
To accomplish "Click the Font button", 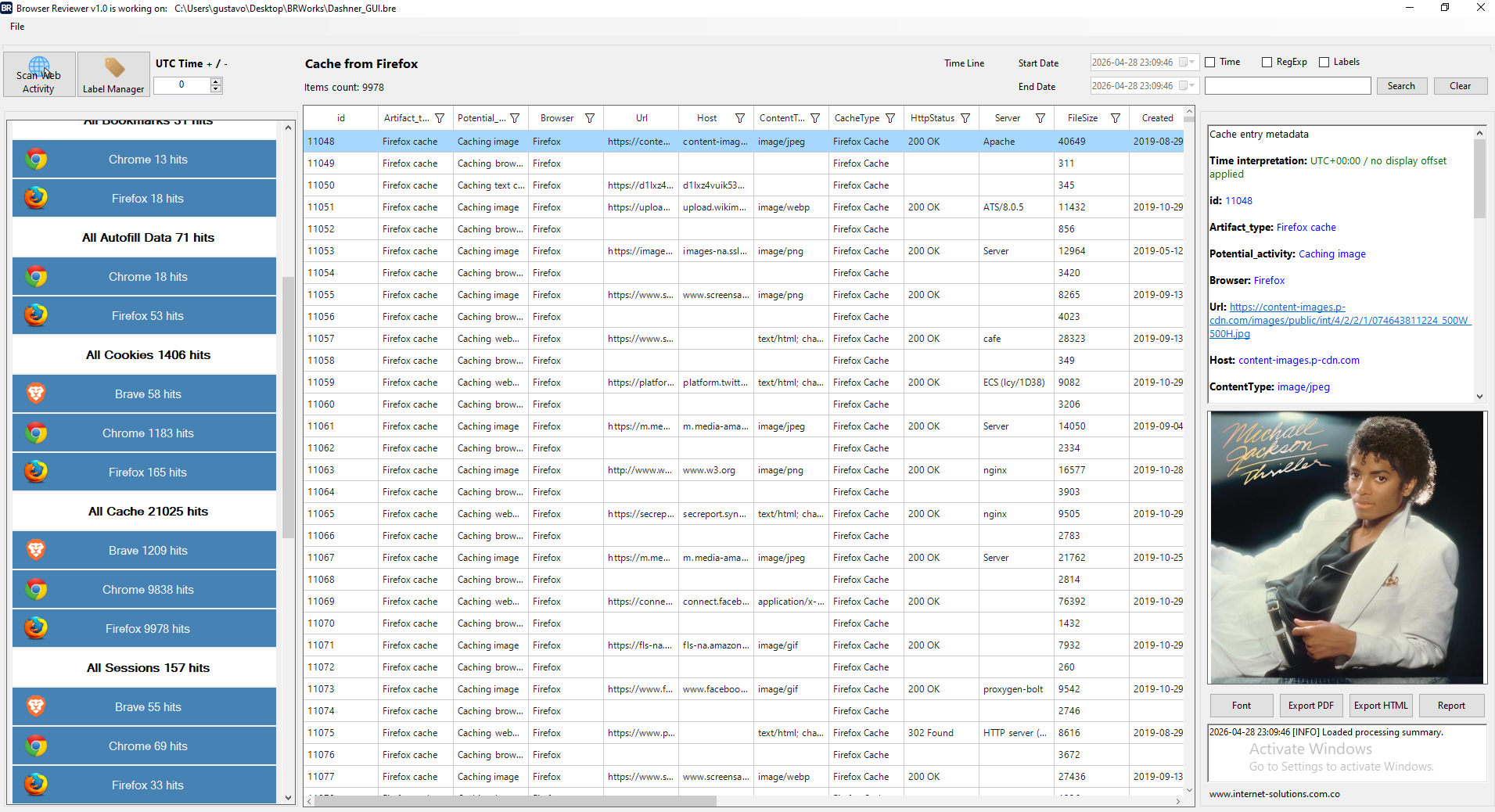I will 1242,706.
